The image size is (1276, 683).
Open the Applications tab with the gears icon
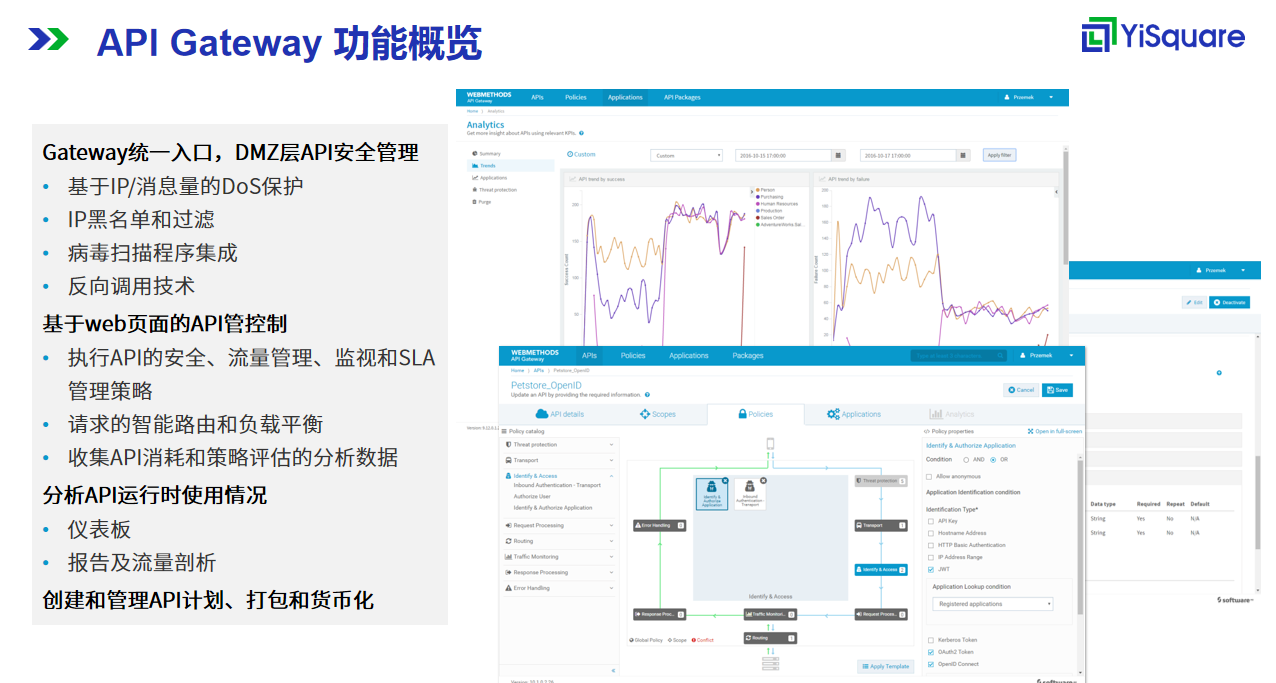[854, 414]
